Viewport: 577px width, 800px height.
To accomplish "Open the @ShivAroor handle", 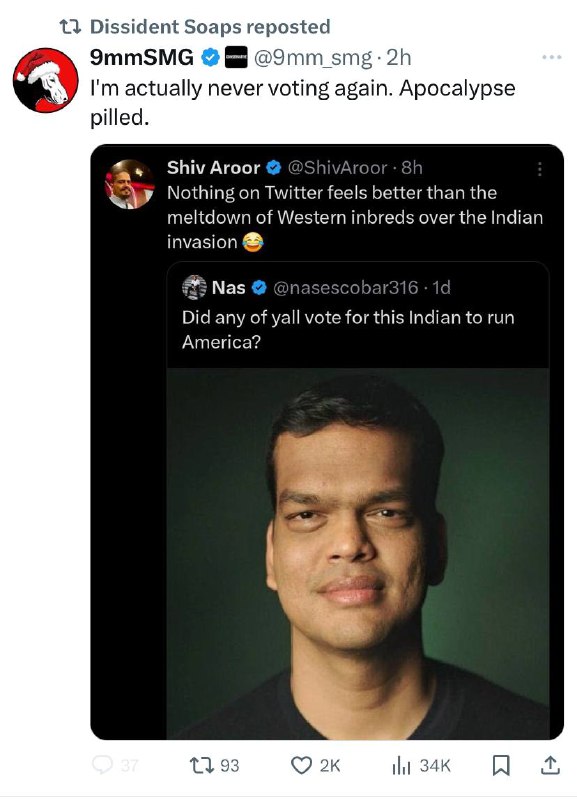I will 337,168.
